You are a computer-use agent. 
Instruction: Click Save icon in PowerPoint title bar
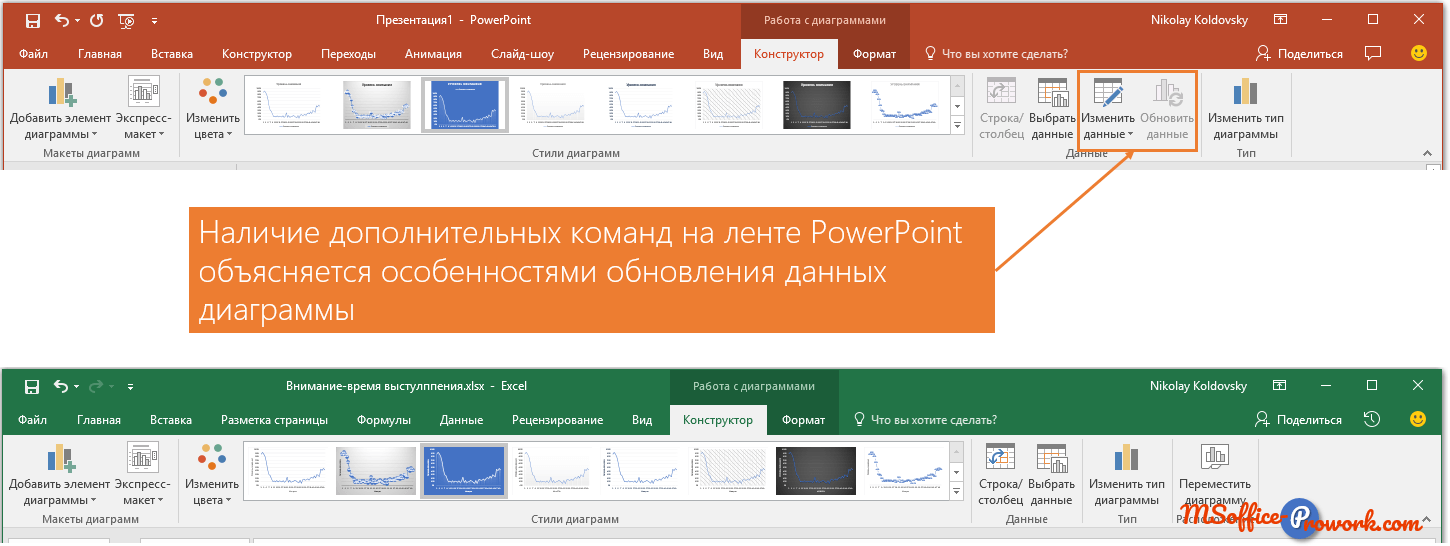click(32, 20)
